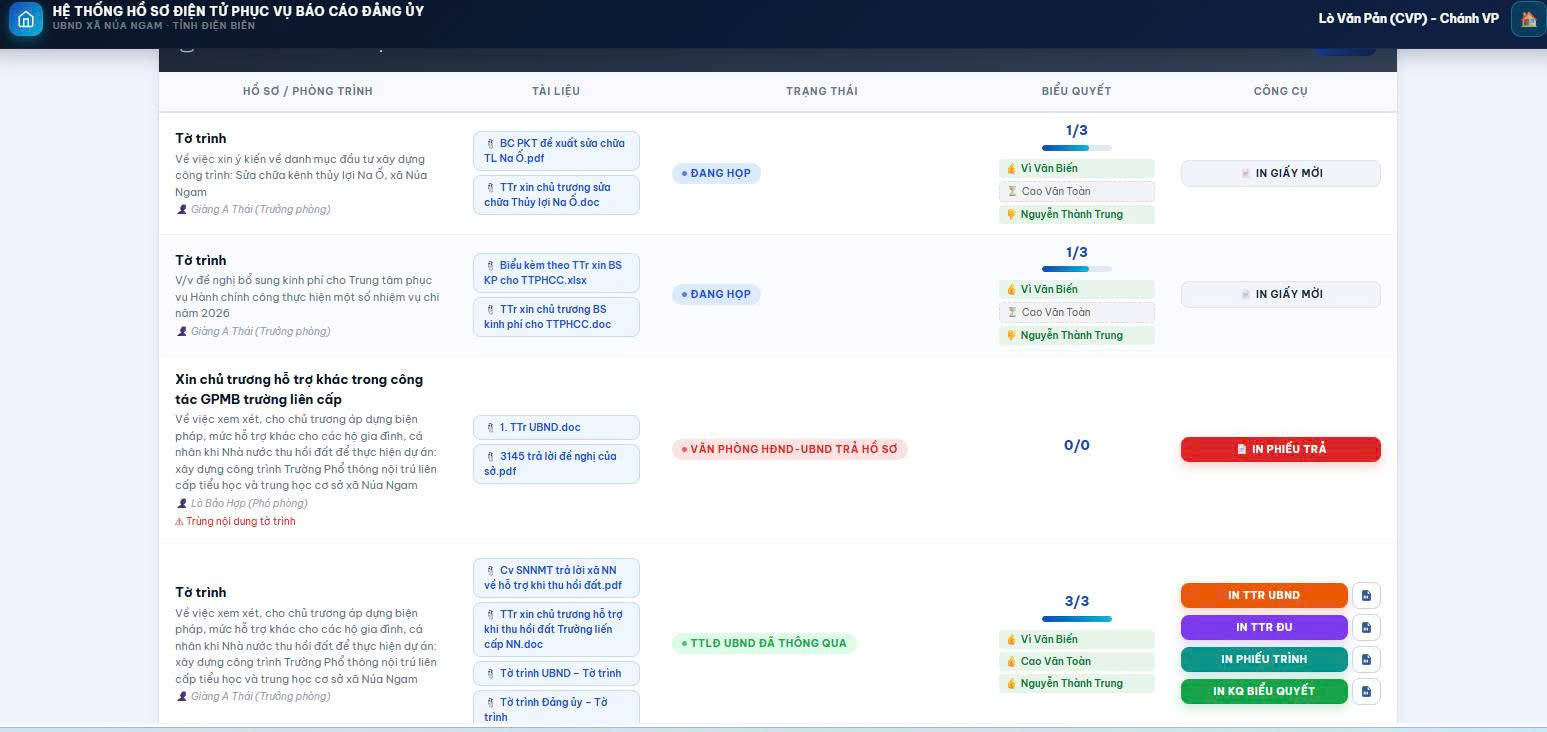Open 3145 trả lời đề nghị của sở.pdf
This screenshot has height=732, width=1547.
coord(556,464)
